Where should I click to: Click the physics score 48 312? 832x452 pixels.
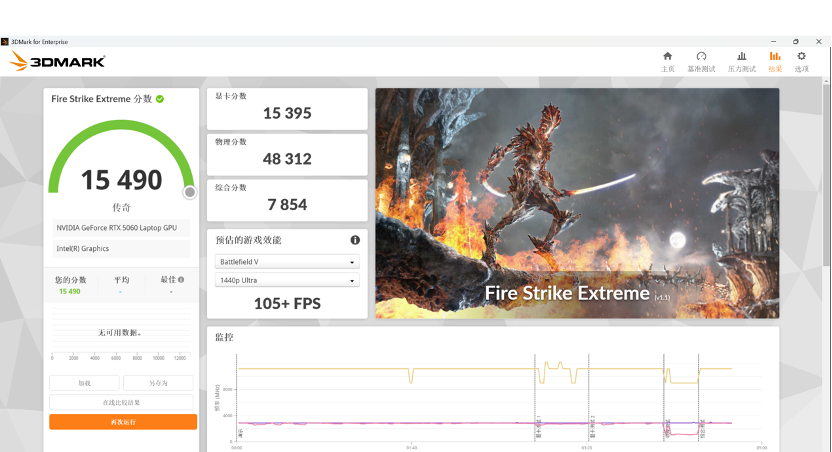pyautogui.click(x=287, y=159)
